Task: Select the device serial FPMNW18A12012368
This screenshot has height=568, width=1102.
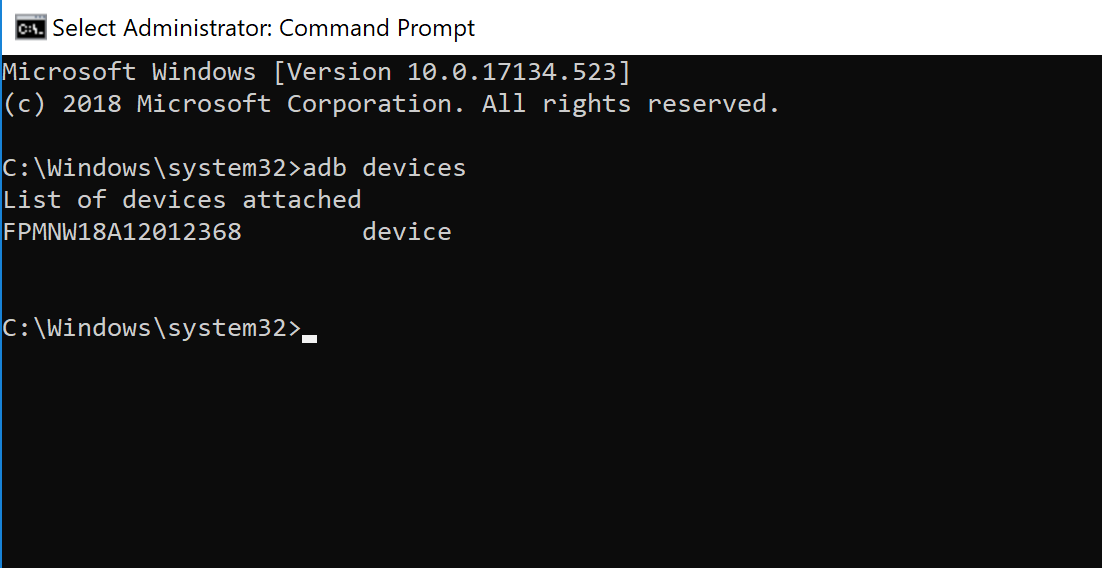Action: [x=122, y=232]
